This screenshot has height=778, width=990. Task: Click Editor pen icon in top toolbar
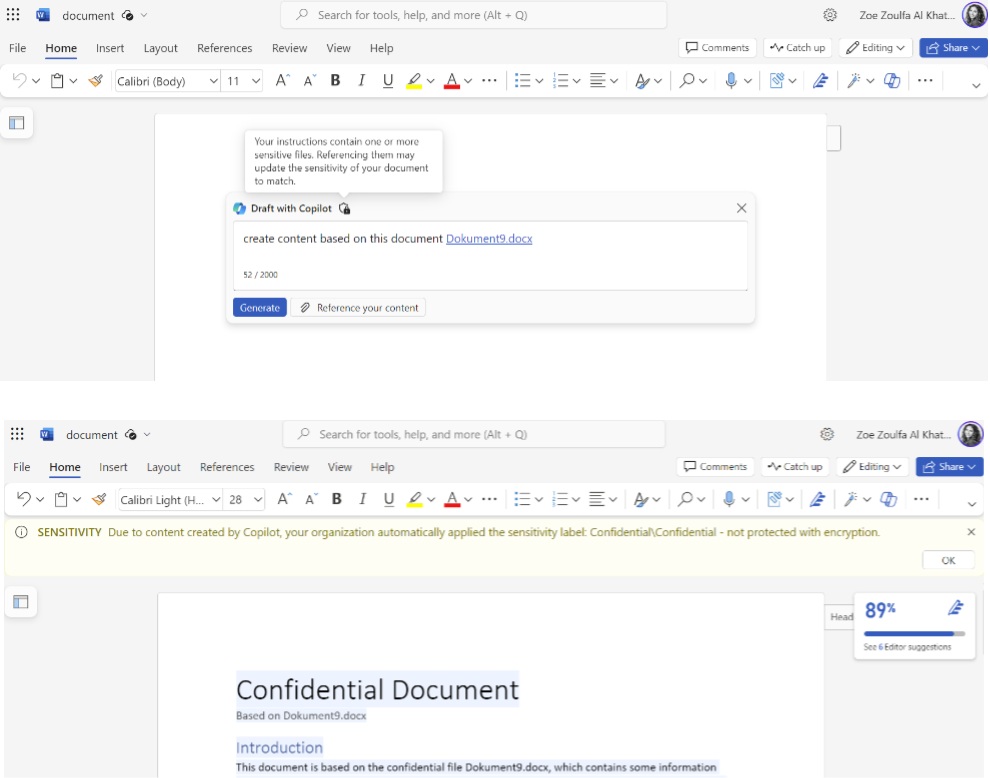pyautogui.click(x=820, y=80)
